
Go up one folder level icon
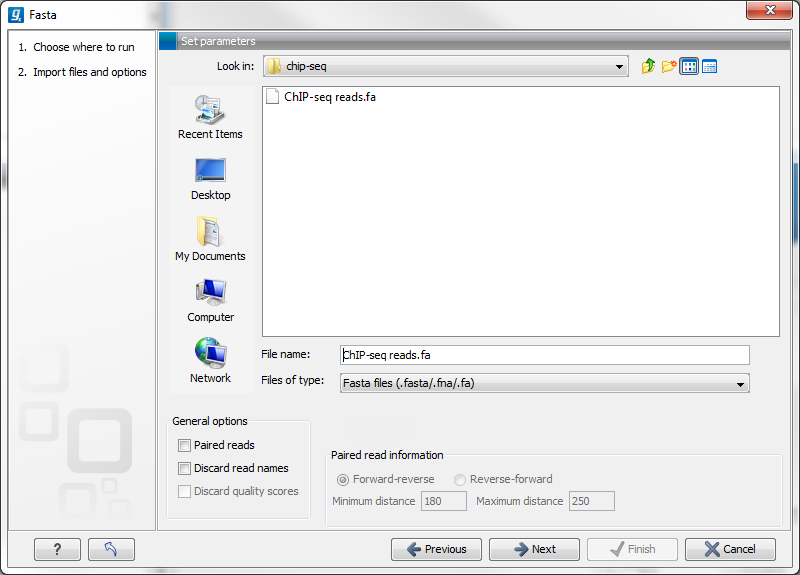(649, 67)
